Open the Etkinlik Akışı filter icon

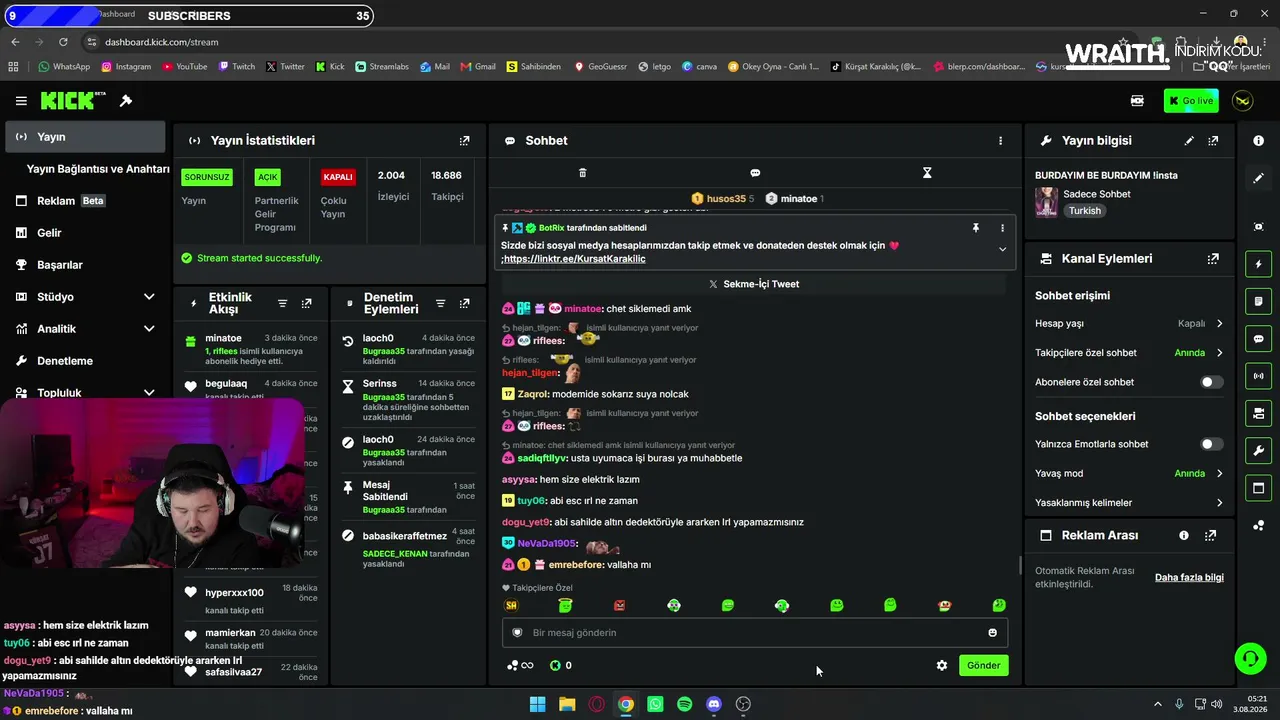click(282, 304)
